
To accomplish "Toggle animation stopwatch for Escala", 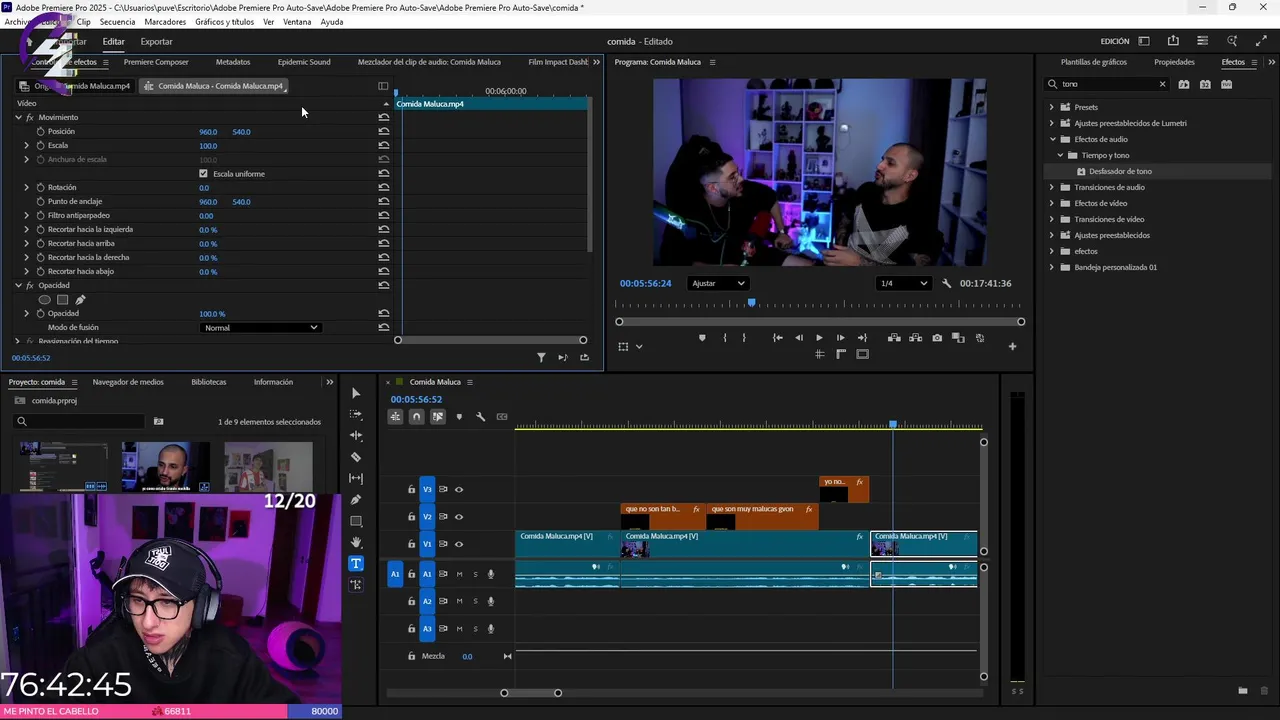I will click(40, 145).
